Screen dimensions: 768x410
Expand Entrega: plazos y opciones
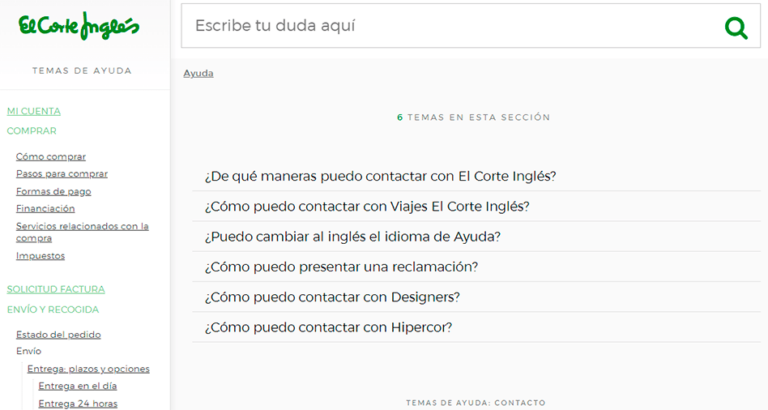(x=89, y=369)
